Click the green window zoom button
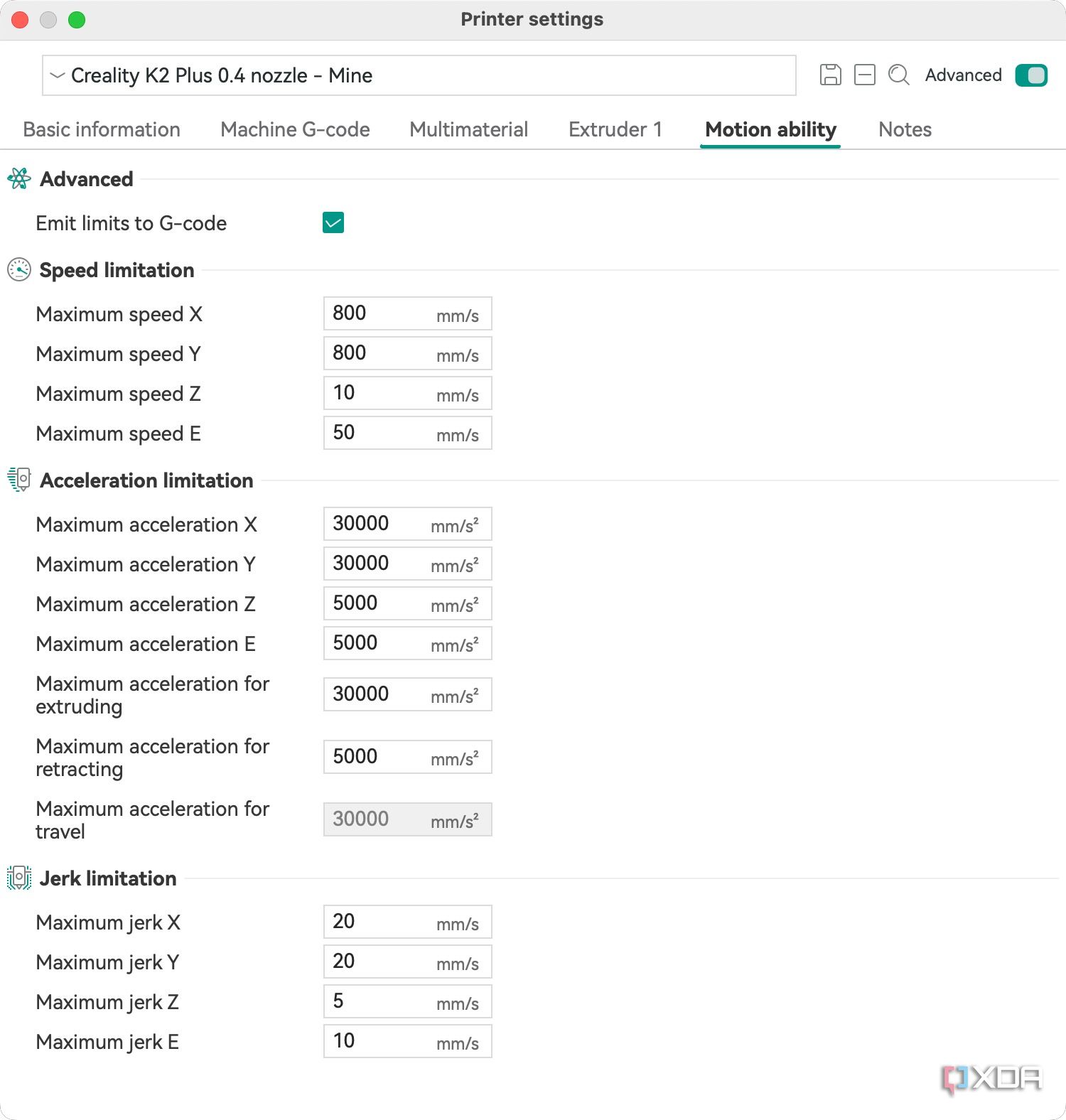Image resolution: width=1066 pixels, height=1120 pixels. click(77, 20)
